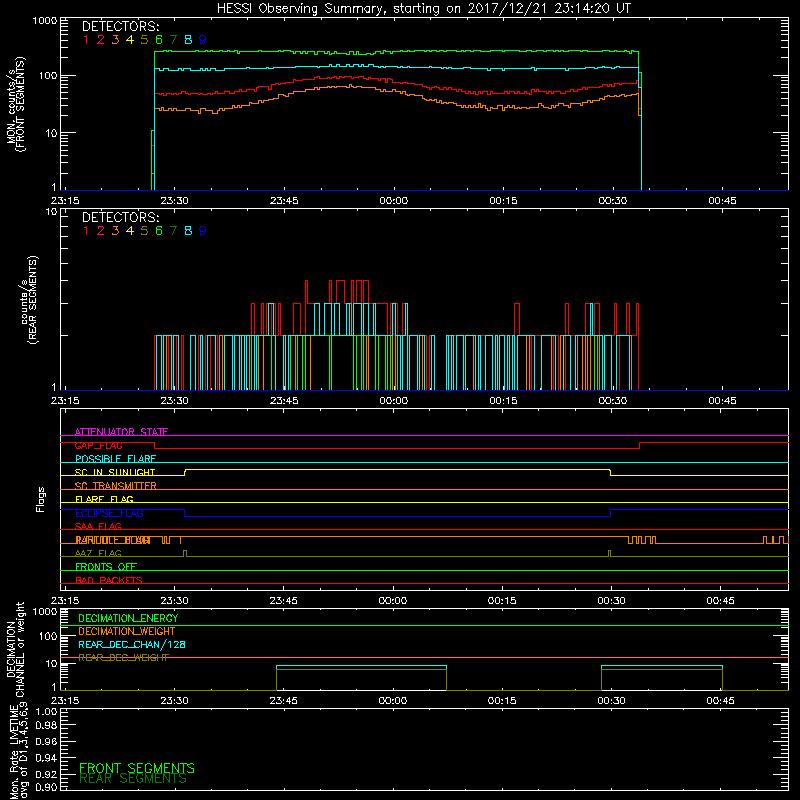Click the rear segments counts/s y-axis title
The image size is (800, 800).
[30, 299]
